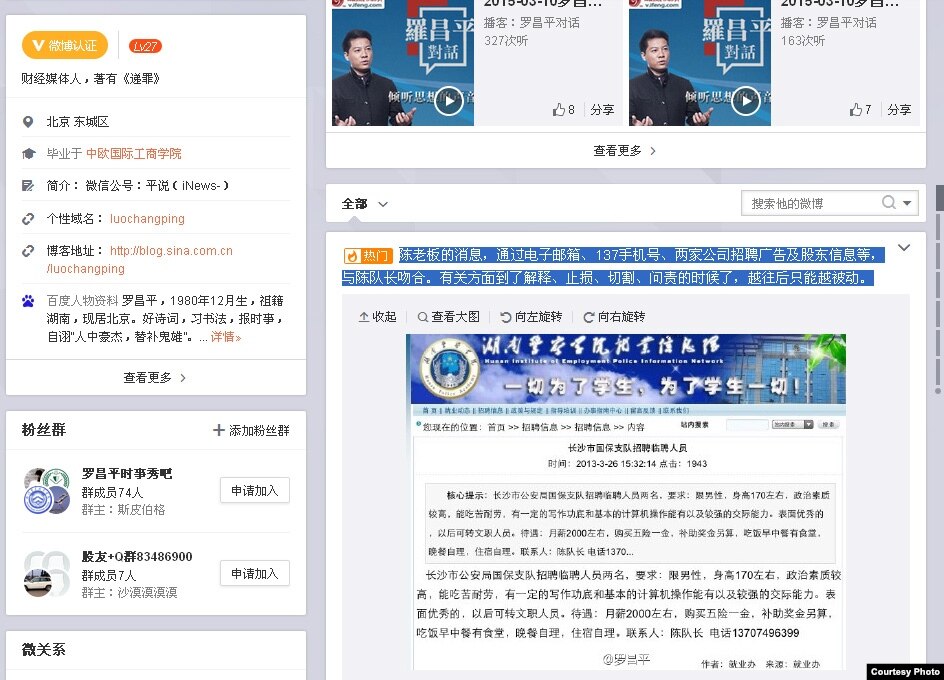The image size is (944, 680).
Task: Like the second video with 7 likes
Action: click(x=860, y=110)
